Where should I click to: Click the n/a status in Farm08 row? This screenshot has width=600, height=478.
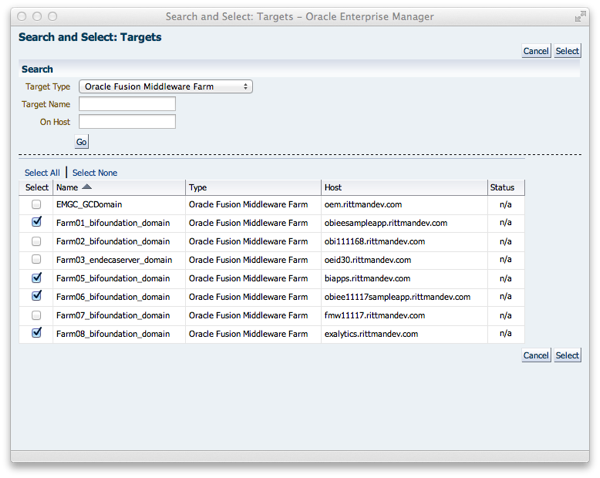coord(505,333)
